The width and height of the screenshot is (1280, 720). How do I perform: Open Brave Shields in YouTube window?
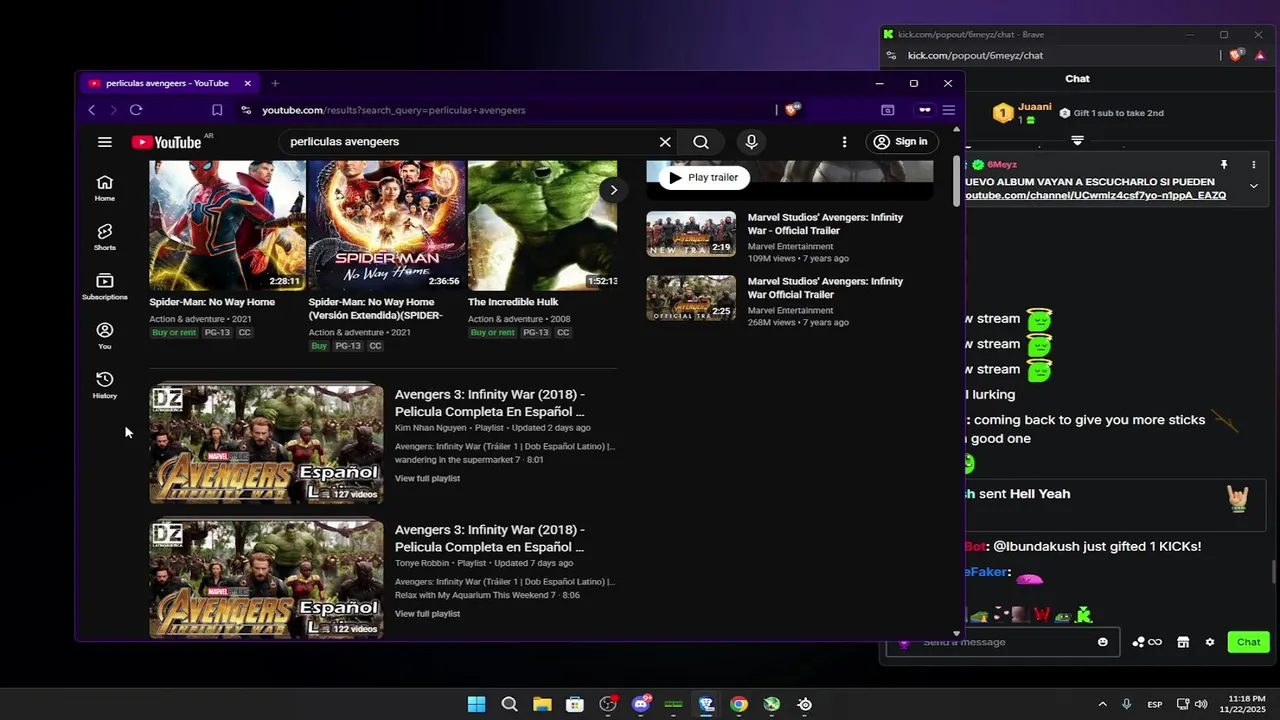point(792,110)
